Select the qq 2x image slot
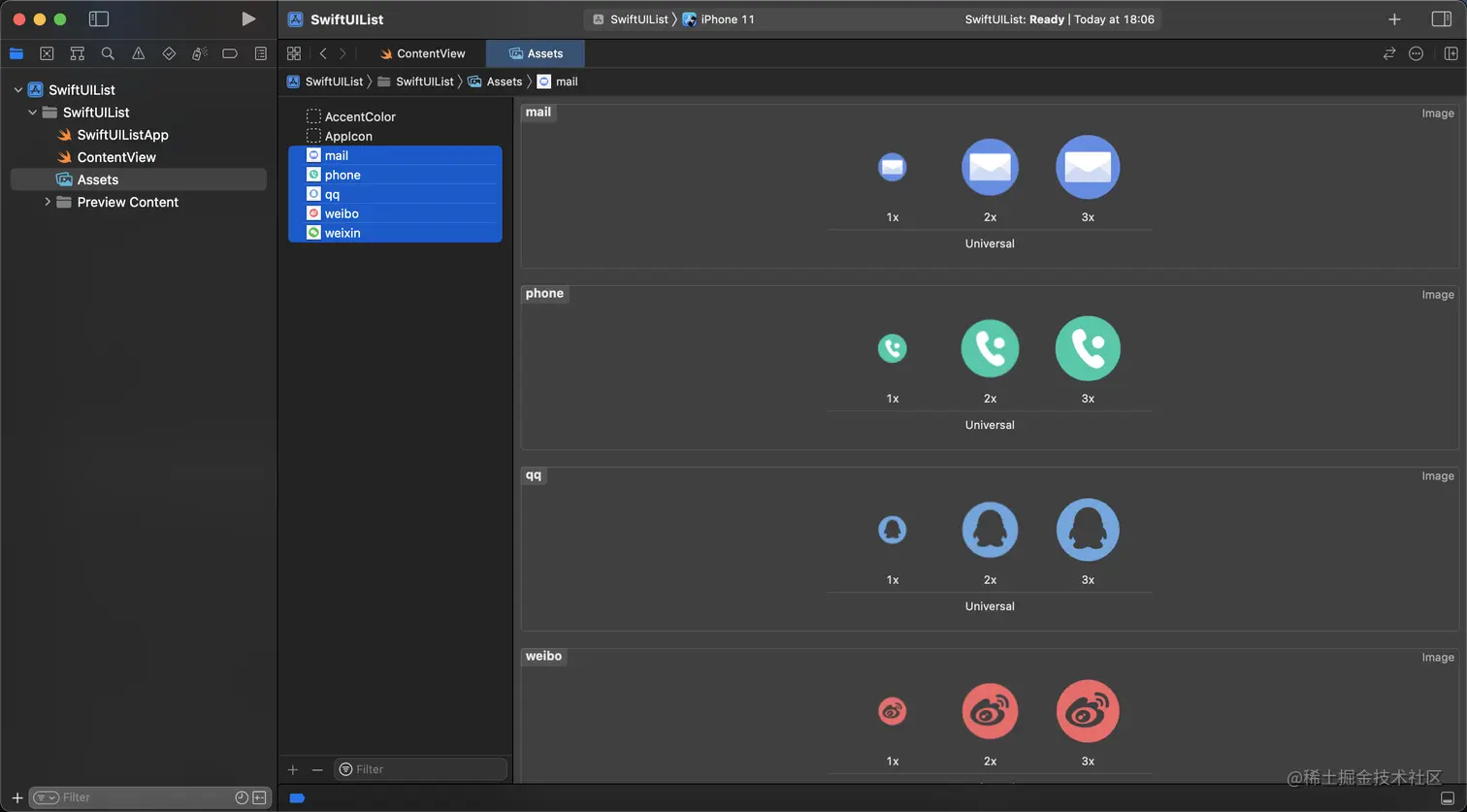The width and height of the screenshot is (1467, 812). 990,530
